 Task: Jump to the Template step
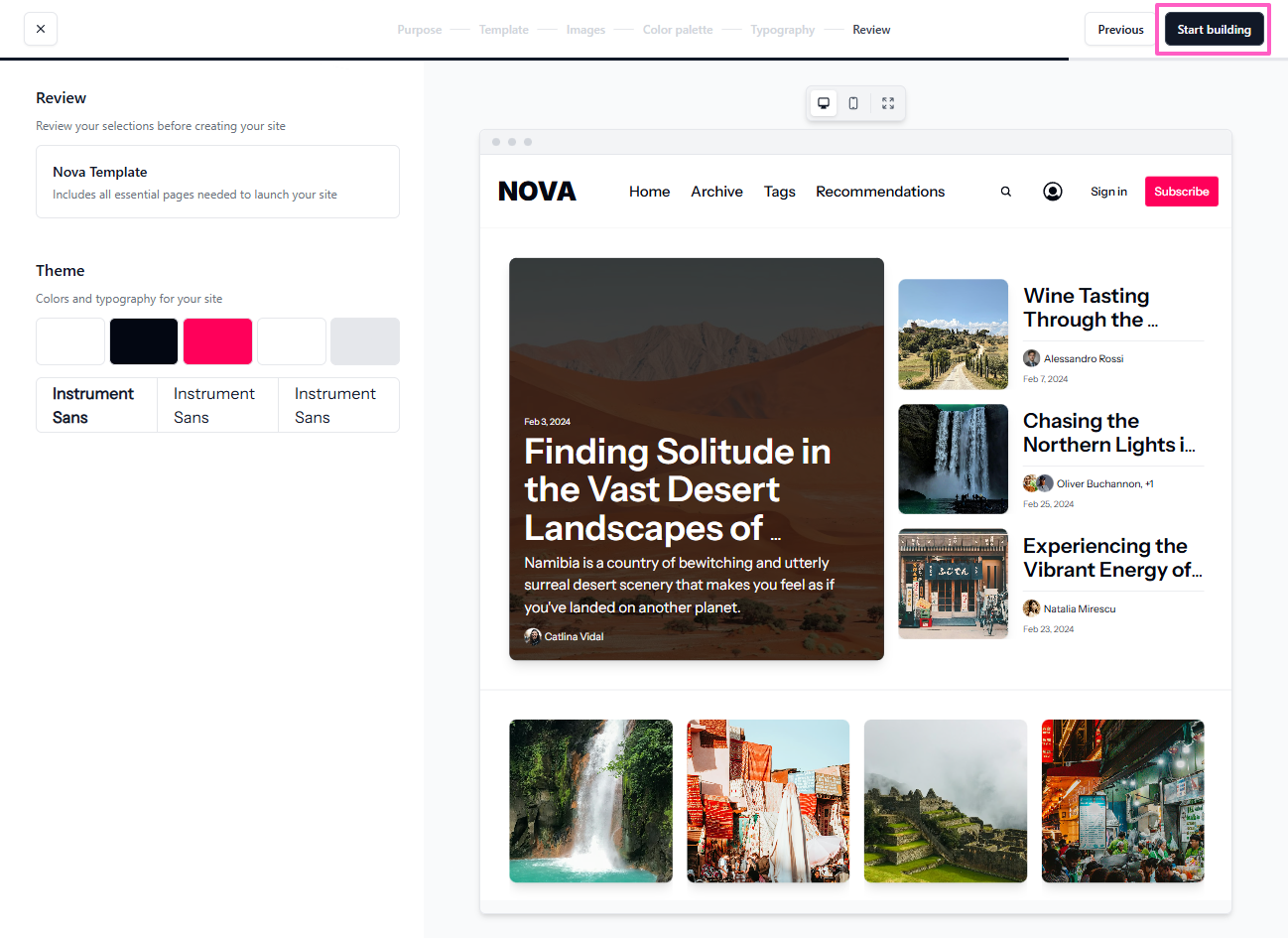[503, 30]
